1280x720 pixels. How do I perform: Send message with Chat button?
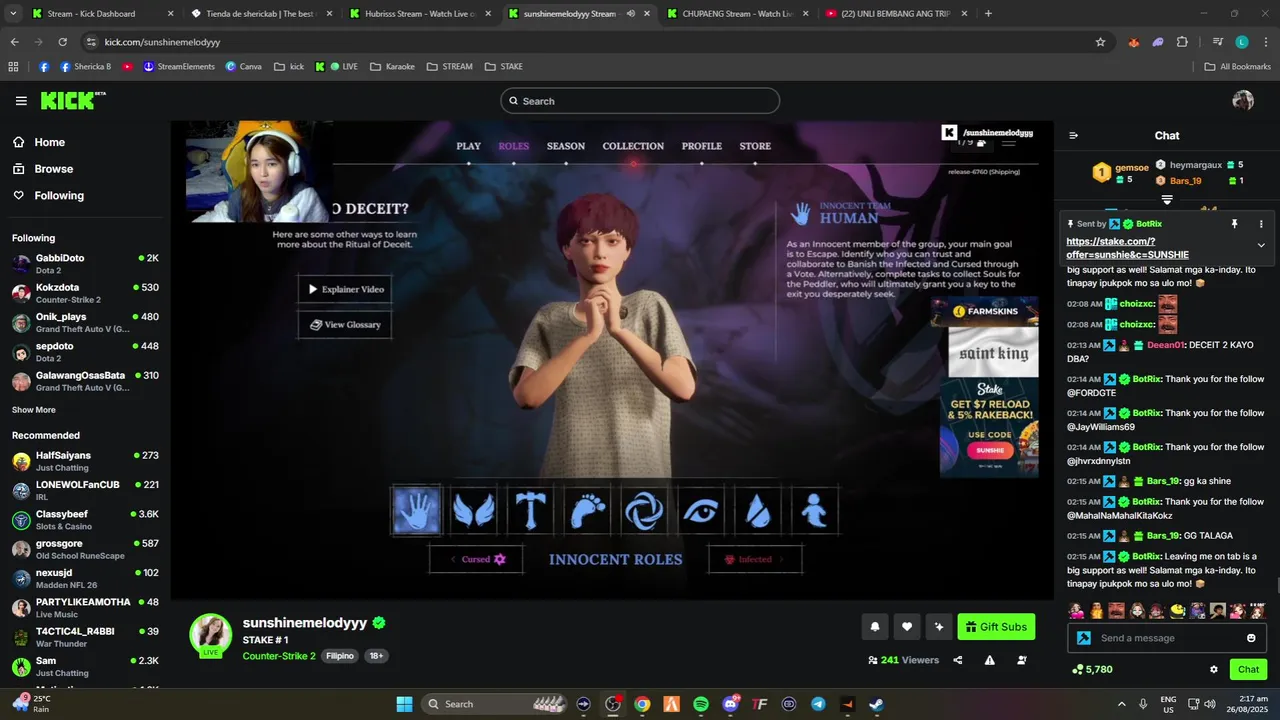pos(1249,669)
